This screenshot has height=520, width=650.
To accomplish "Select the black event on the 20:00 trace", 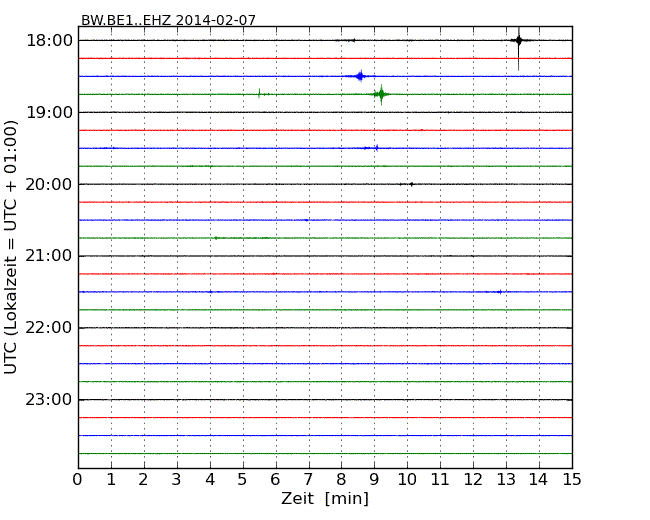I will 411,184.
